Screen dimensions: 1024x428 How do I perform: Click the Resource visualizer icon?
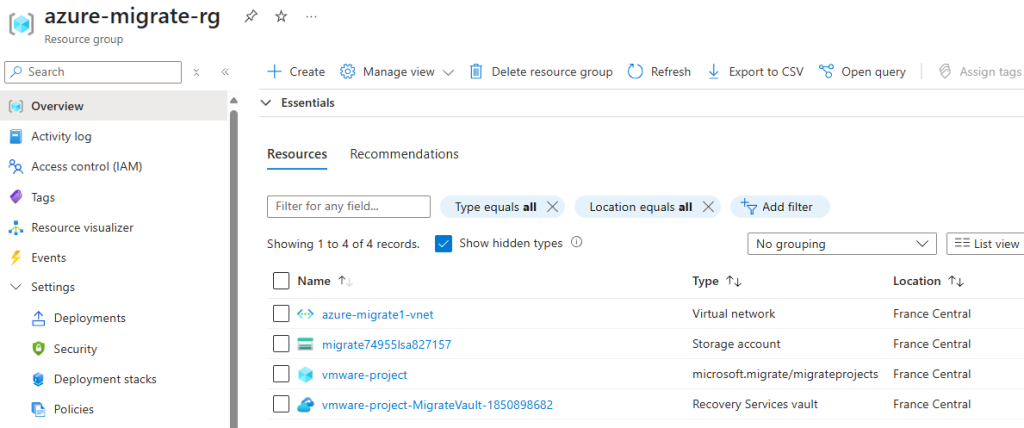[16, 227]
